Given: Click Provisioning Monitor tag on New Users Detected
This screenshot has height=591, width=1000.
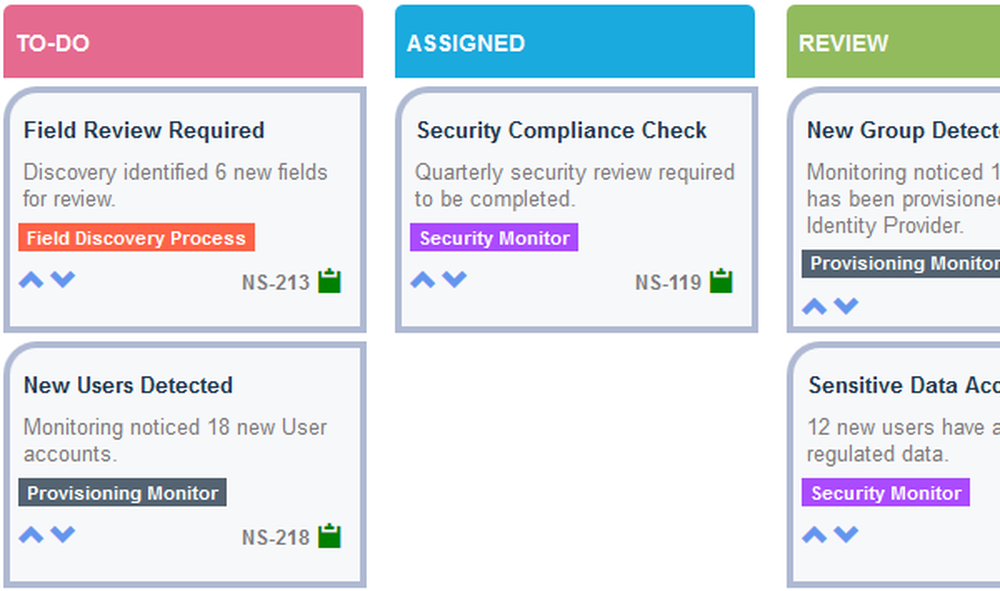Looking at the screenshot, I should [x=122, y=492].
